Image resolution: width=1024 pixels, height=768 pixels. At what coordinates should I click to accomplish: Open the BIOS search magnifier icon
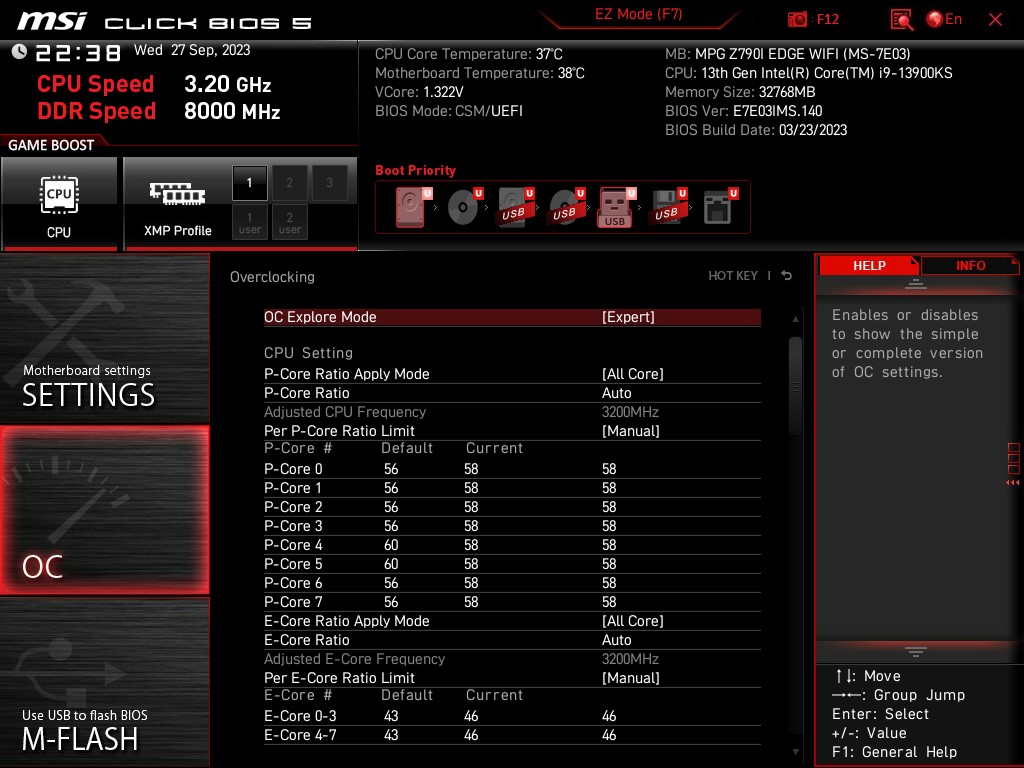901,20
